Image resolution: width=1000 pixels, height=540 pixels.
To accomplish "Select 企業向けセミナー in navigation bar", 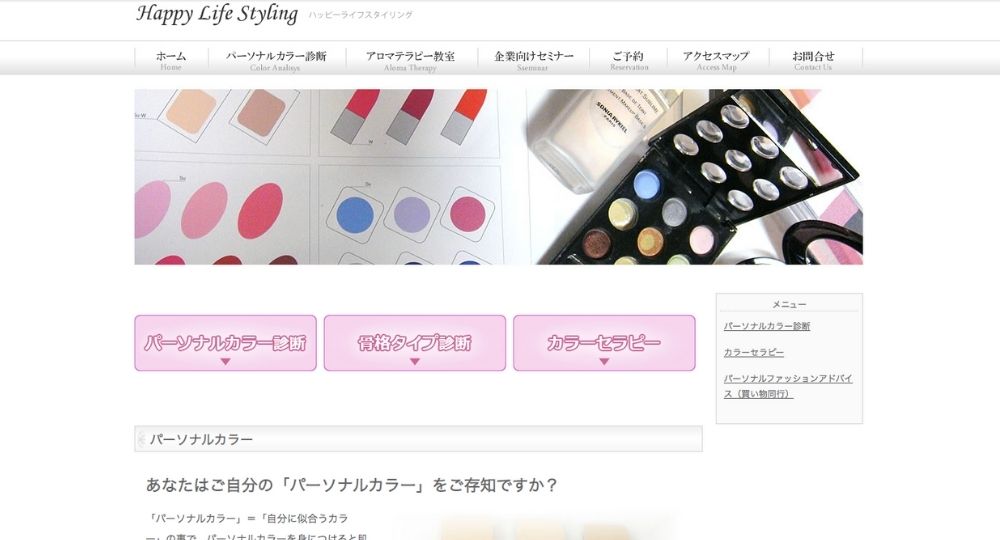I will (x=534, y=61).
